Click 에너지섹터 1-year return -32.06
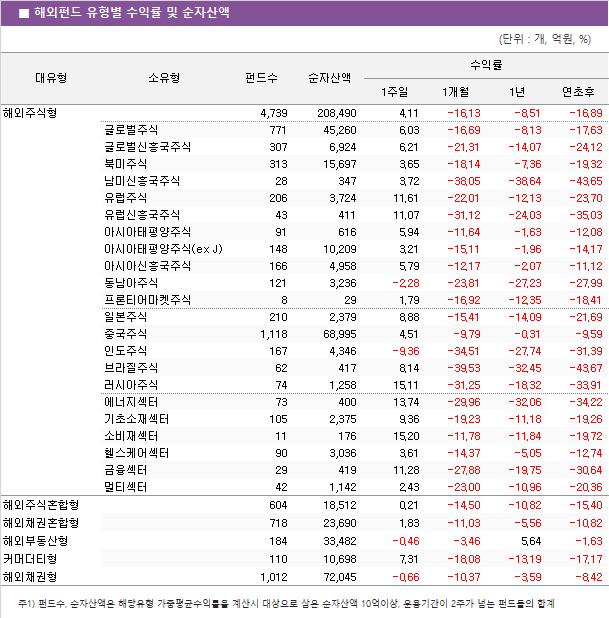 pos(525,402)
